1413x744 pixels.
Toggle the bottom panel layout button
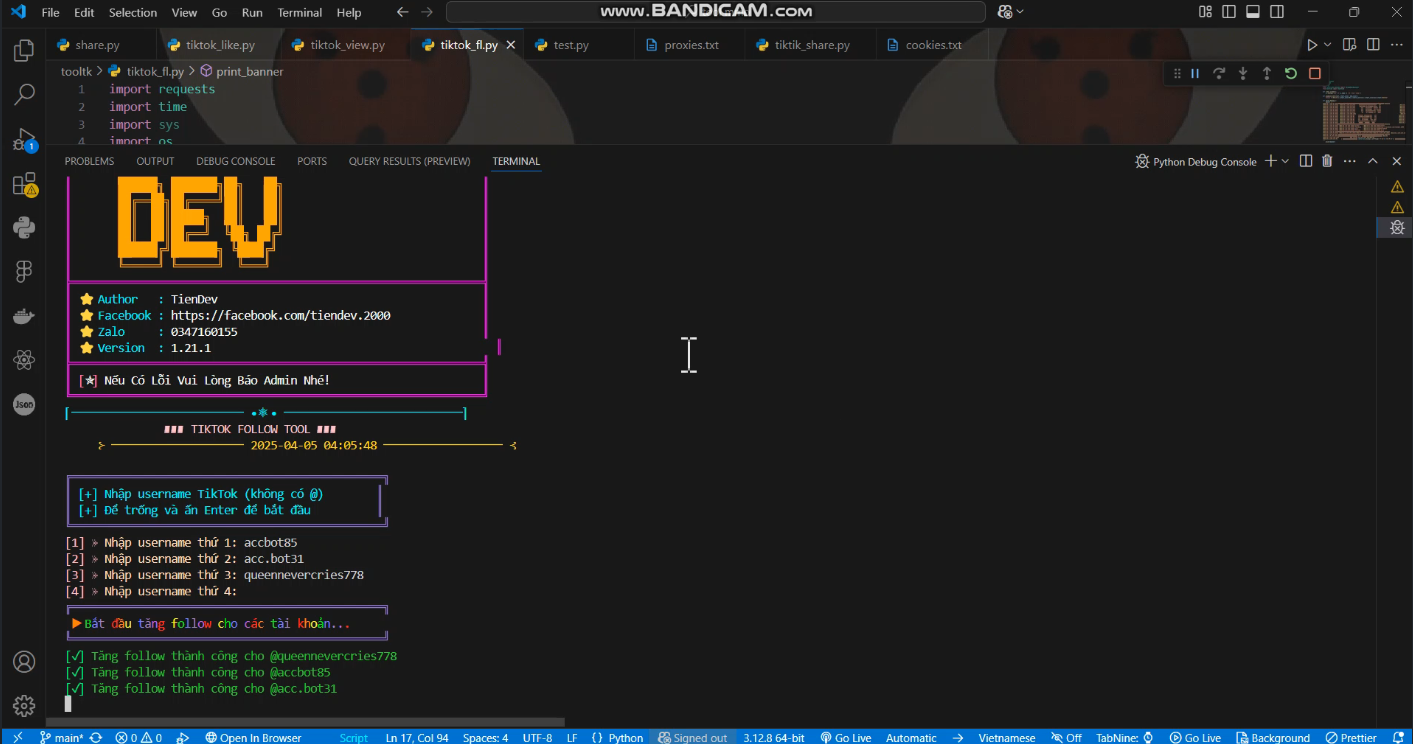[x=1254, y=12]
